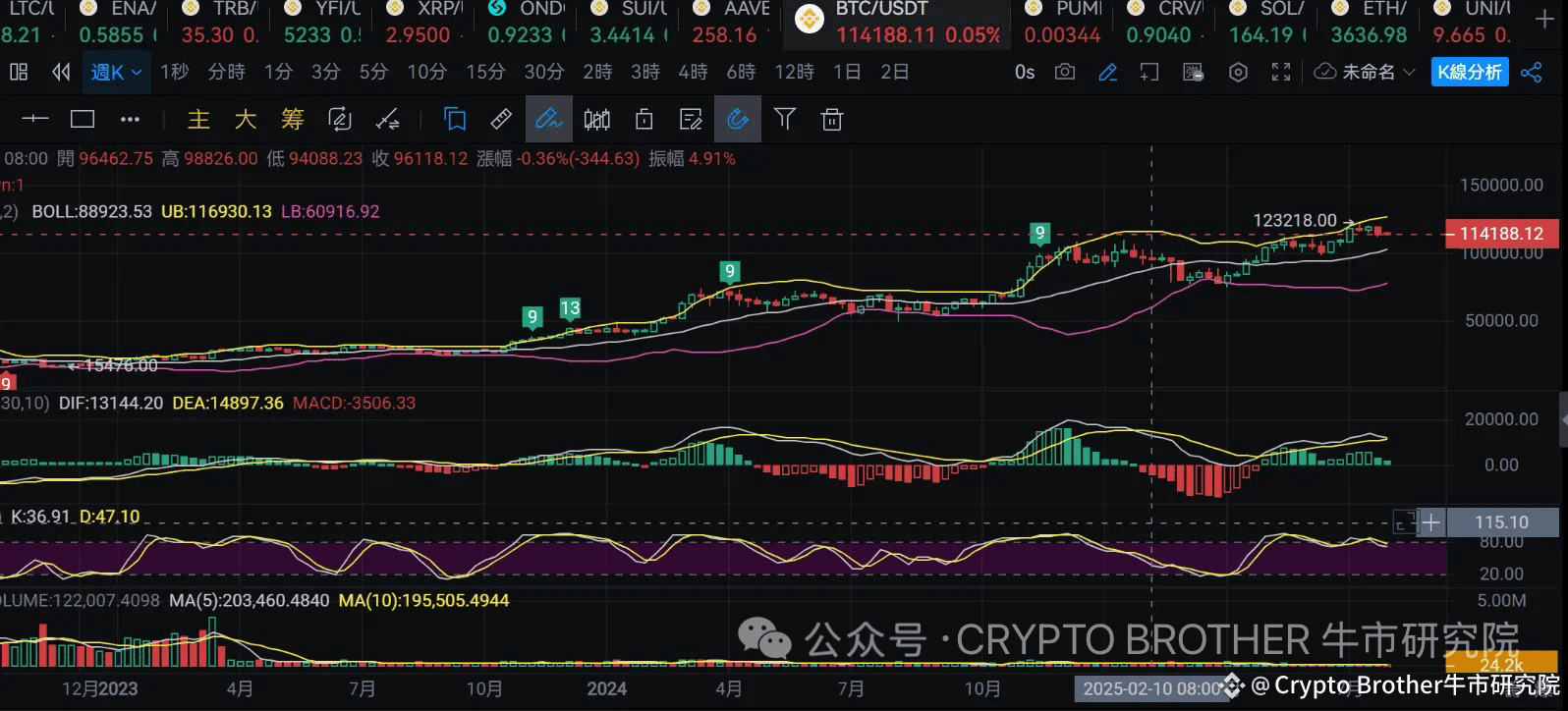Select the AAVE ticker showing 258.16
The height and width of the screenshot is (711, 1568).
[732, 23]
